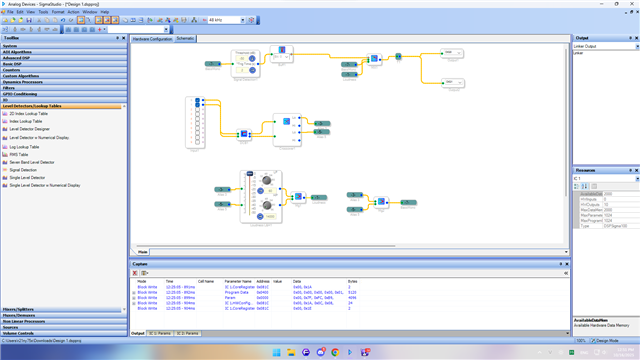Viewport: 640px width, 360px height.
Task: Click the Capture options icon beside red X
Action: pyautogui.click(x=144, y=273)
